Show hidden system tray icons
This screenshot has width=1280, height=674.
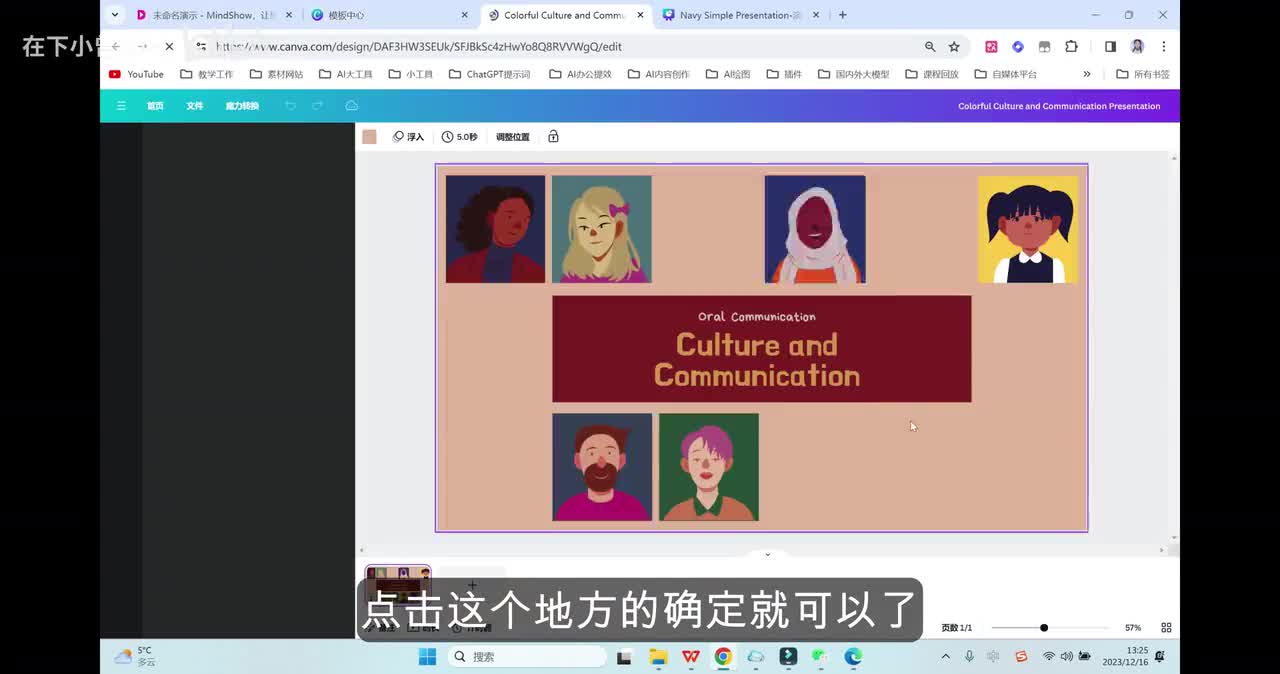(945, 657)
